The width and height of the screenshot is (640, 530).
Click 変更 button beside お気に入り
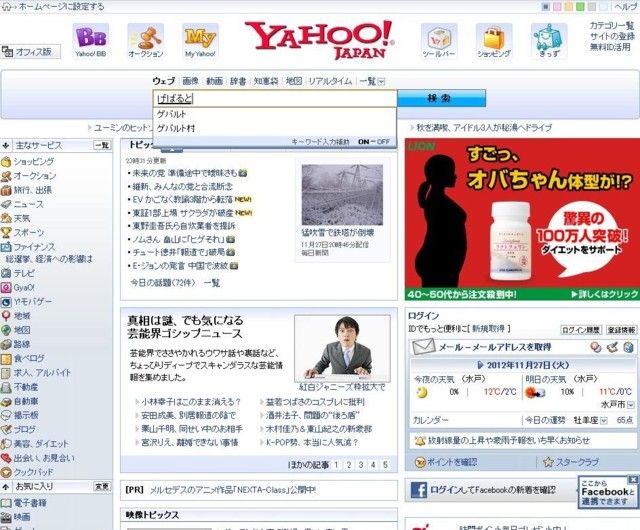[102, 487]
